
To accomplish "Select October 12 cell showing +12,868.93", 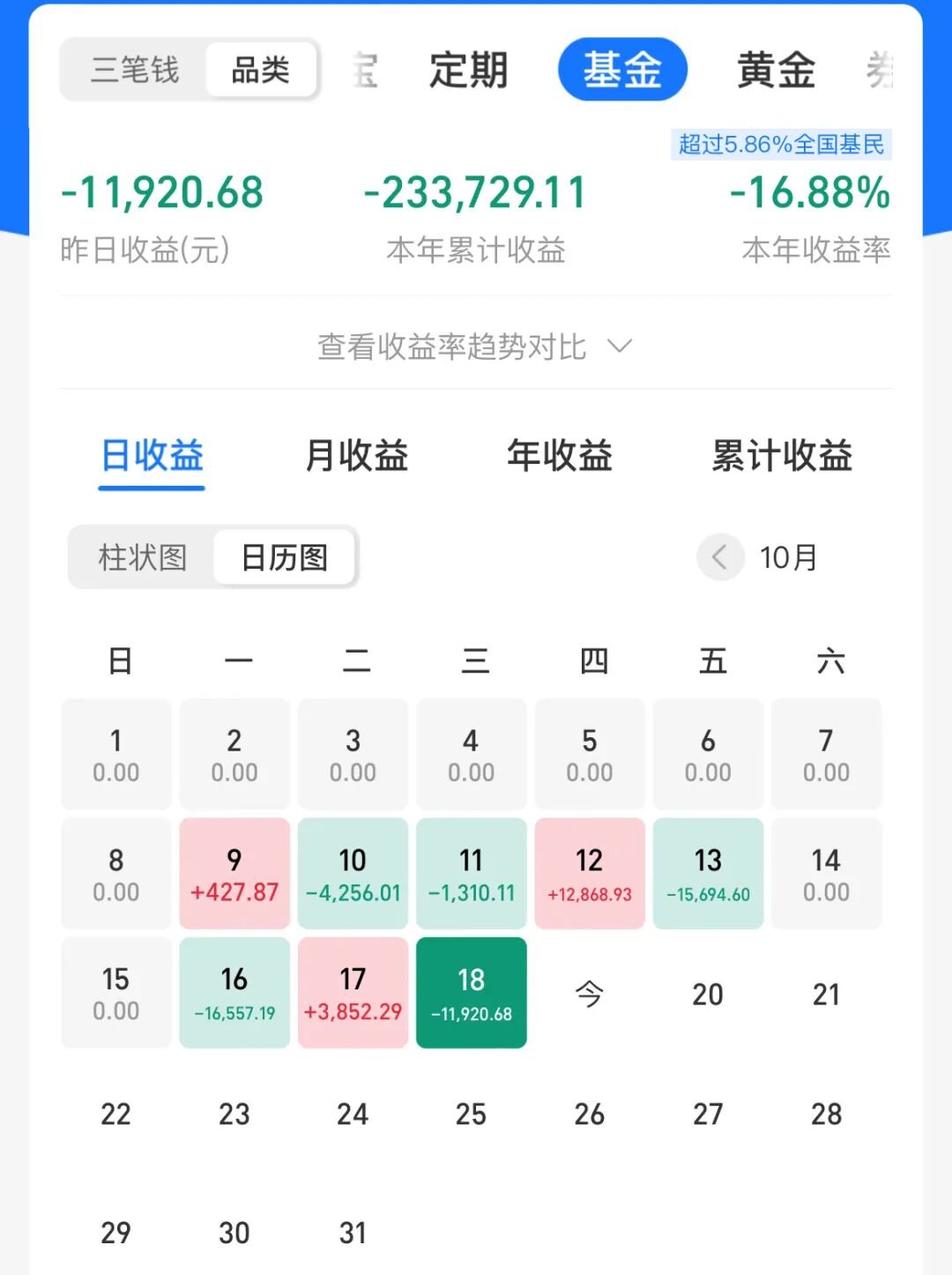I will (590, 873).
